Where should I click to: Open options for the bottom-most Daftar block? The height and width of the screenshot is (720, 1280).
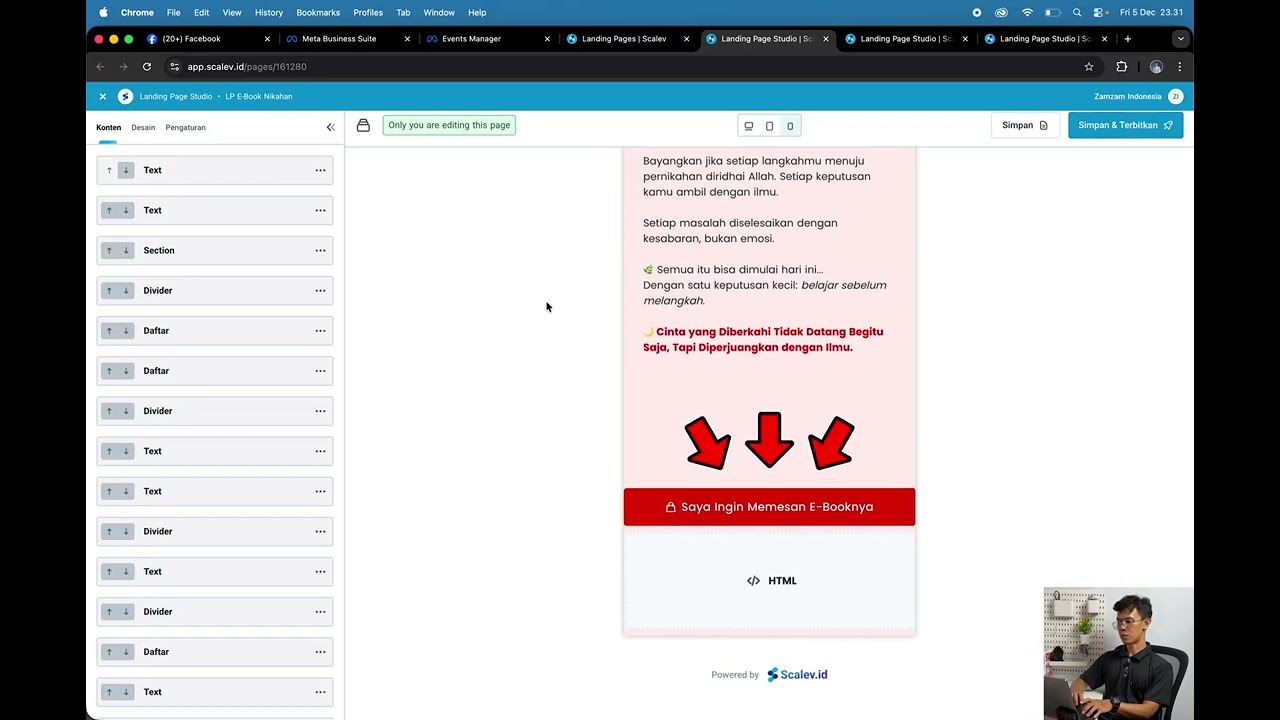[x=320, y=652]
